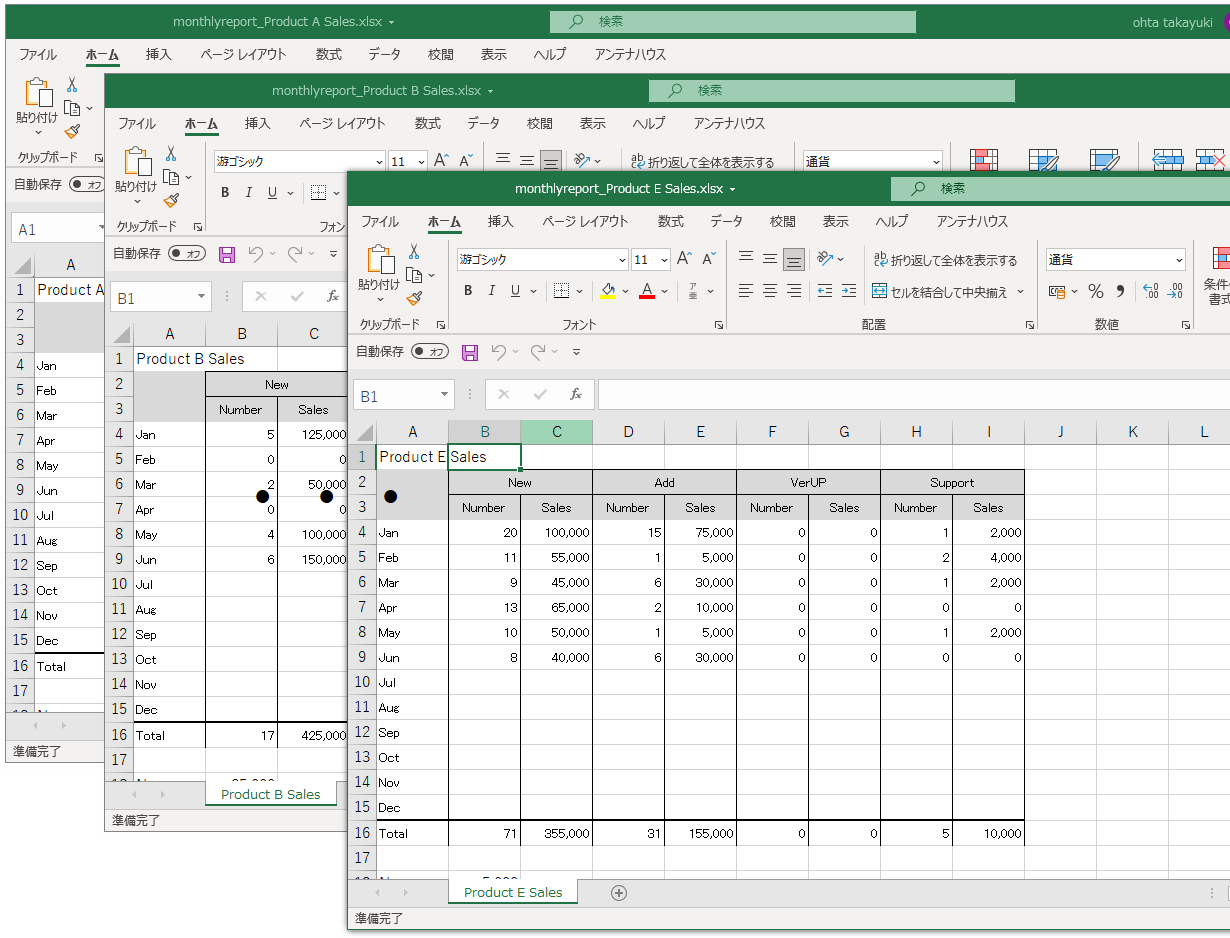
Task: Click insert function fx in Product E window
Action: pyautogui.click(x=575, y=395)
